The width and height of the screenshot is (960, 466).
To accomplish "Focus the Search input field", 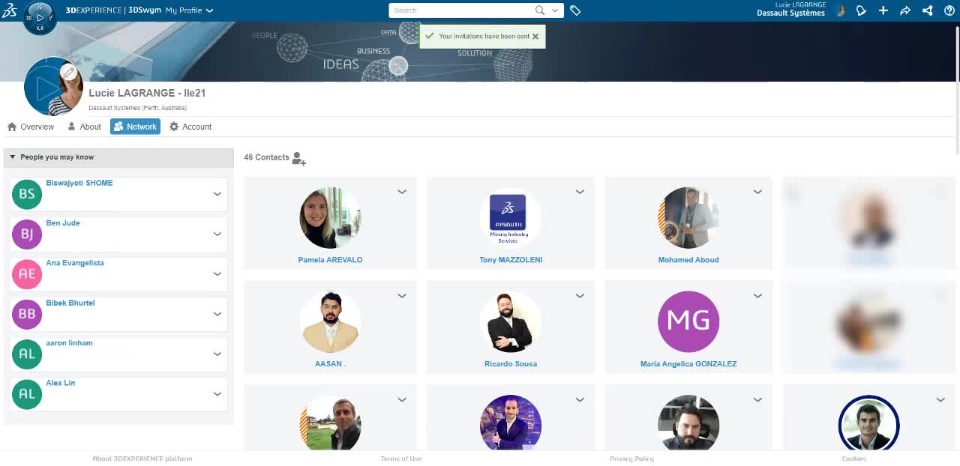I will coord(462,10).
